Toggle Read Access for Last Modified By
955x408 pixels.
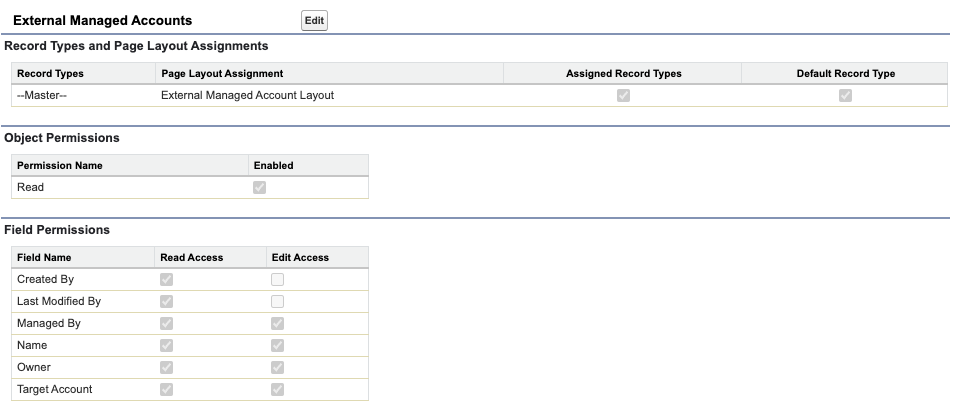click(x=167, y=302)
